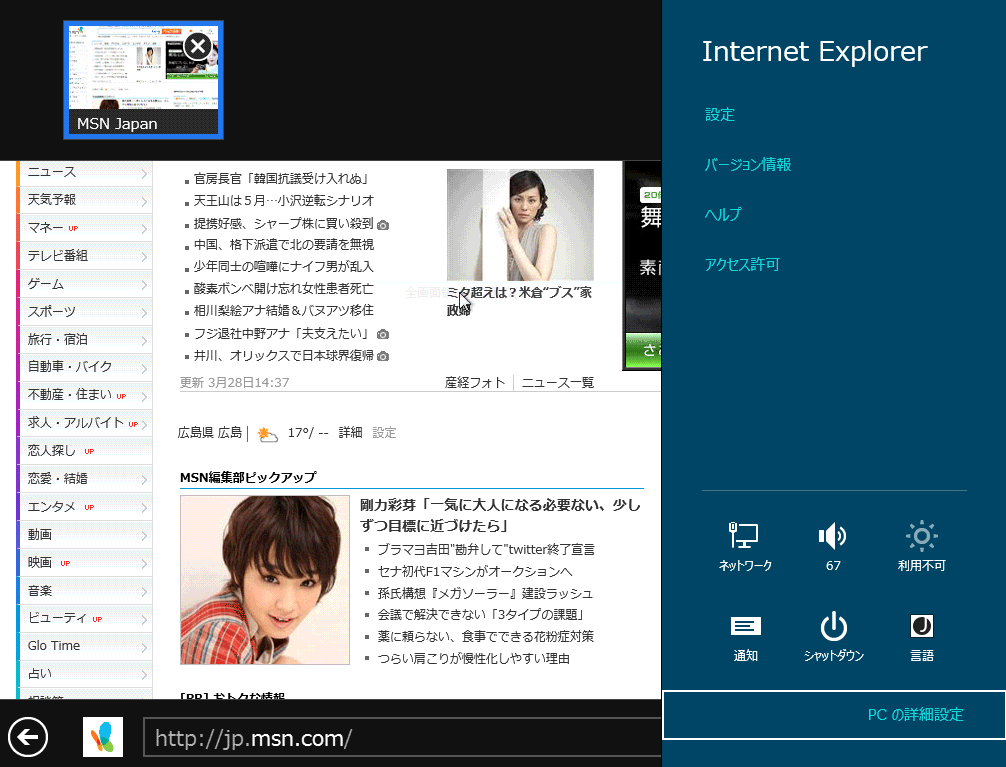Close the MSN Japan tab thumbnail
The height and width of the screenshot is (767, 1006).
(198, 46)
